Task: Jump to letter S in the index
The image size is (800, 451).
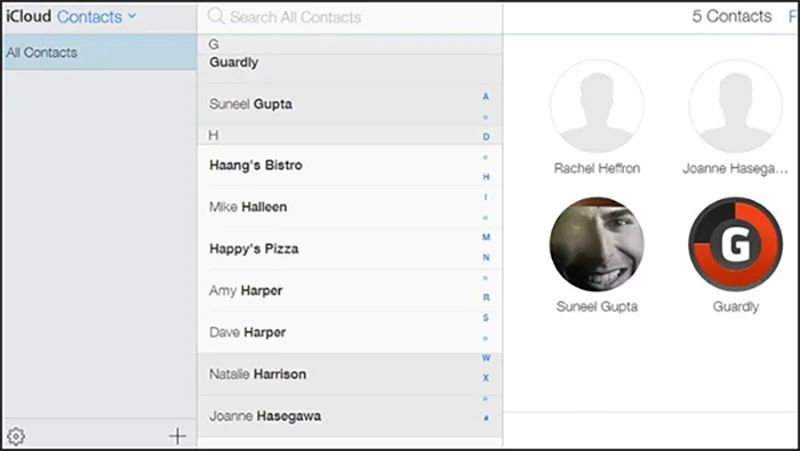Action: coord(486,318)
